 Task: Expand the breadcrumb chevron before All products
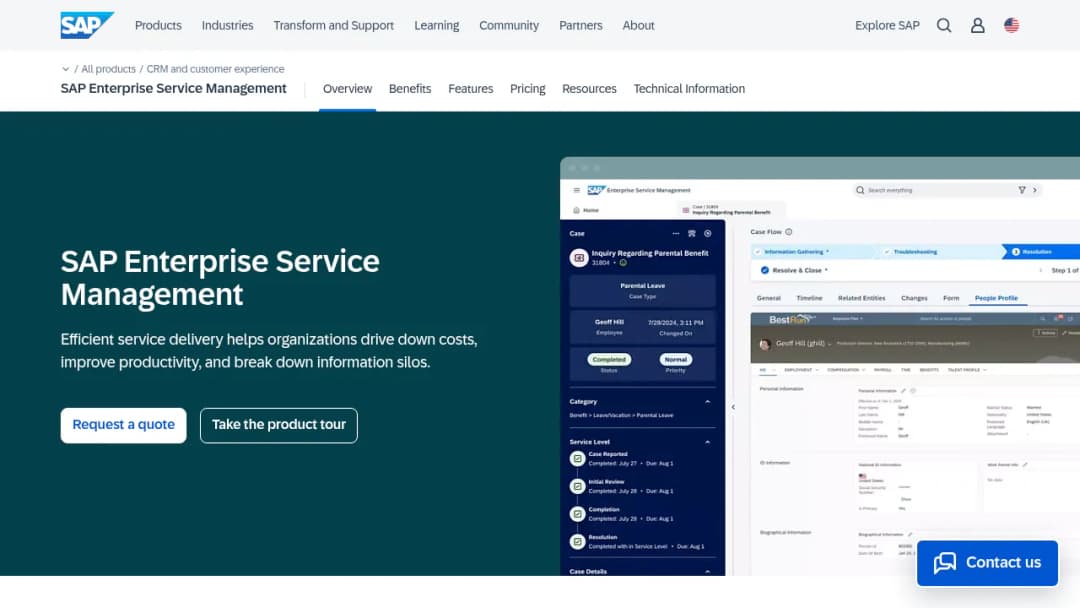point(65,69)
